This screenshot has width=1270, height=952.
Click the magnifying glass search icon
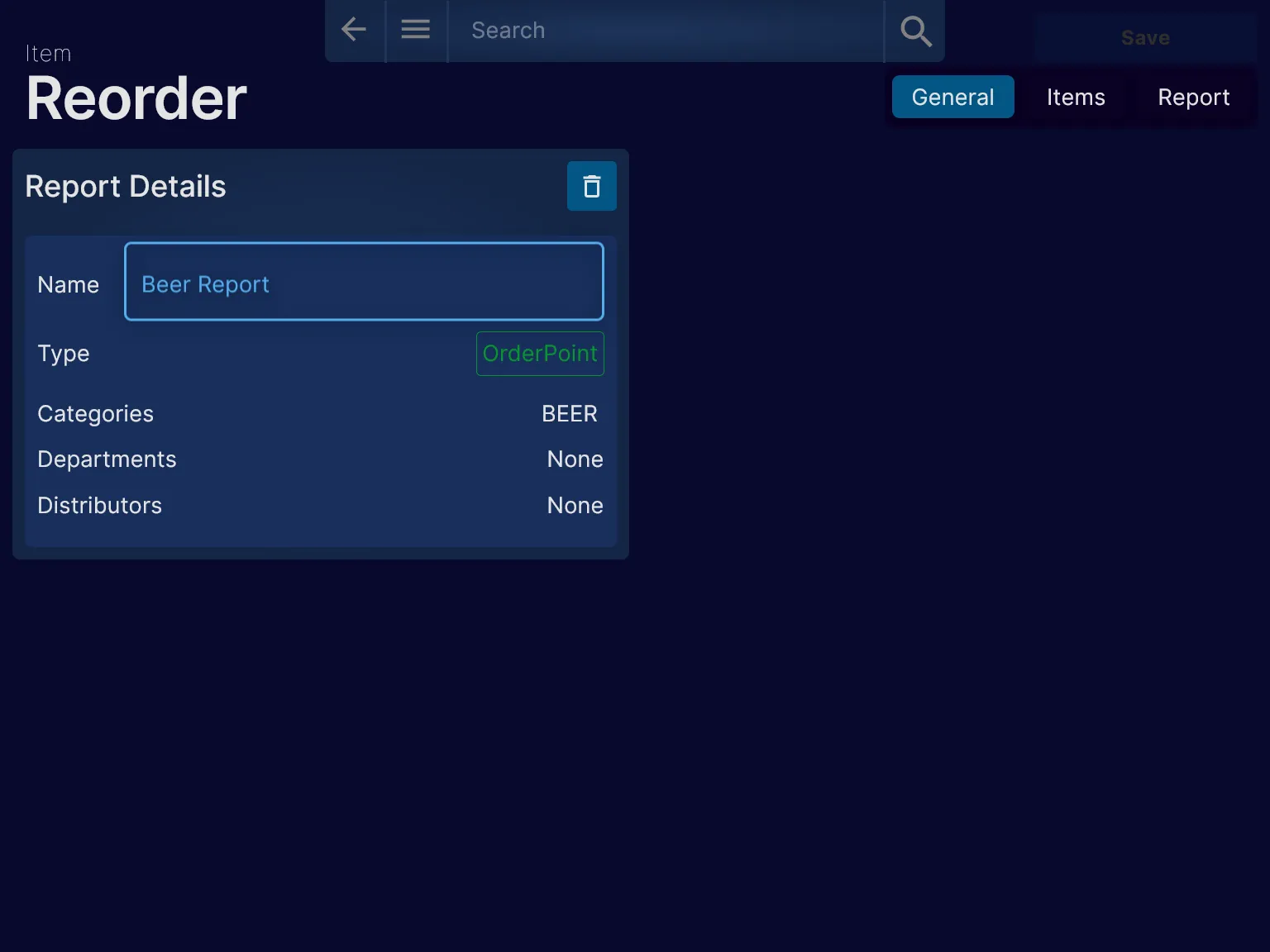pyautogui.click(x=914, y=31)
